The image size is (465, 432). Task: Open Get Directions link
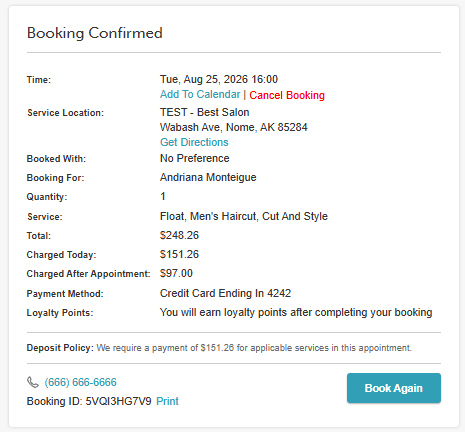[x=194, y=142]
